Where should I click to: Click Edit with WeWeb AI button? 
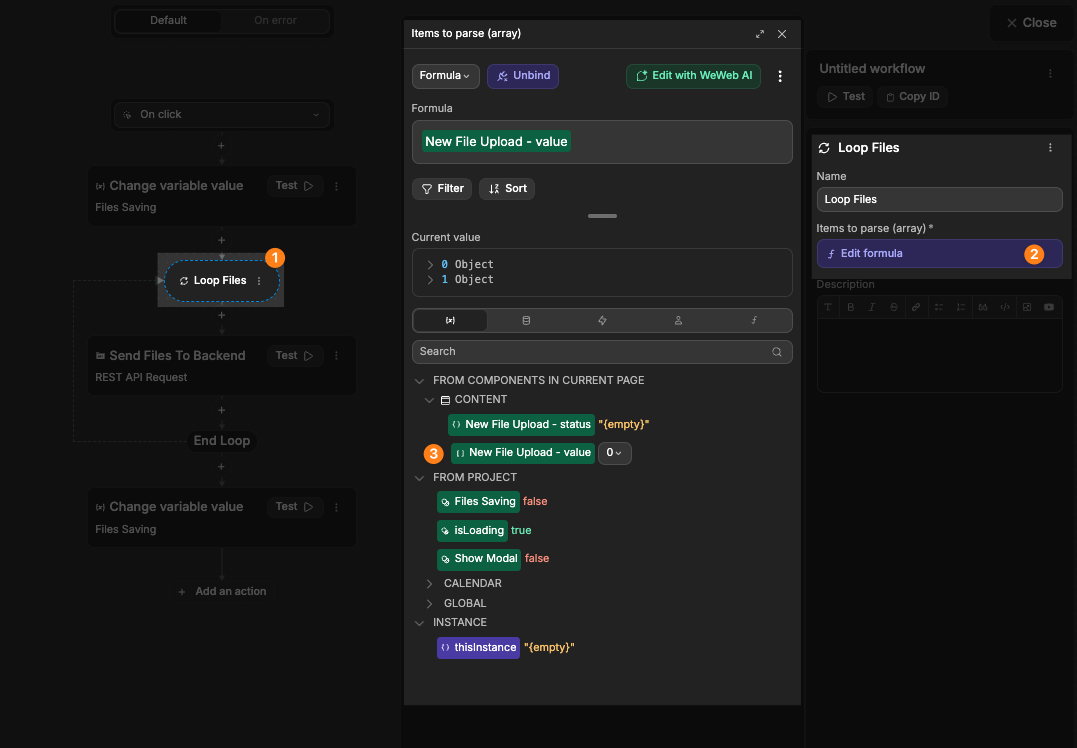(x=694, y=76)
